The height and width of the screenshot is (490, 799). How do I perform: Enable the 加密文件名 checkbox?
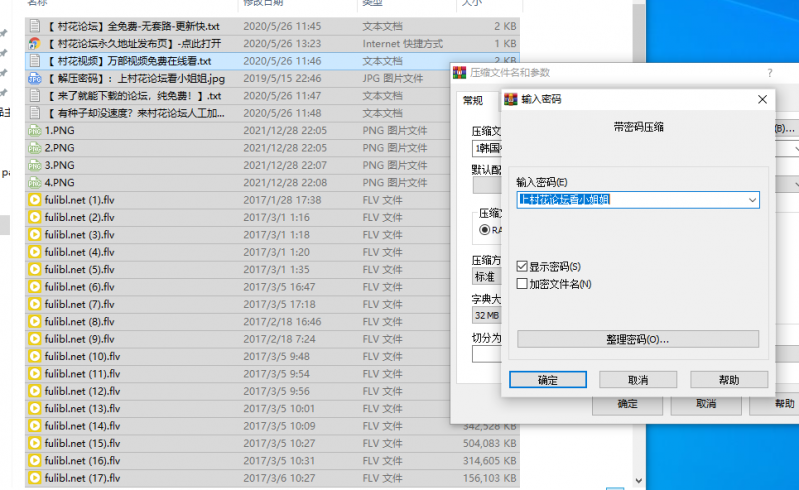522,284
